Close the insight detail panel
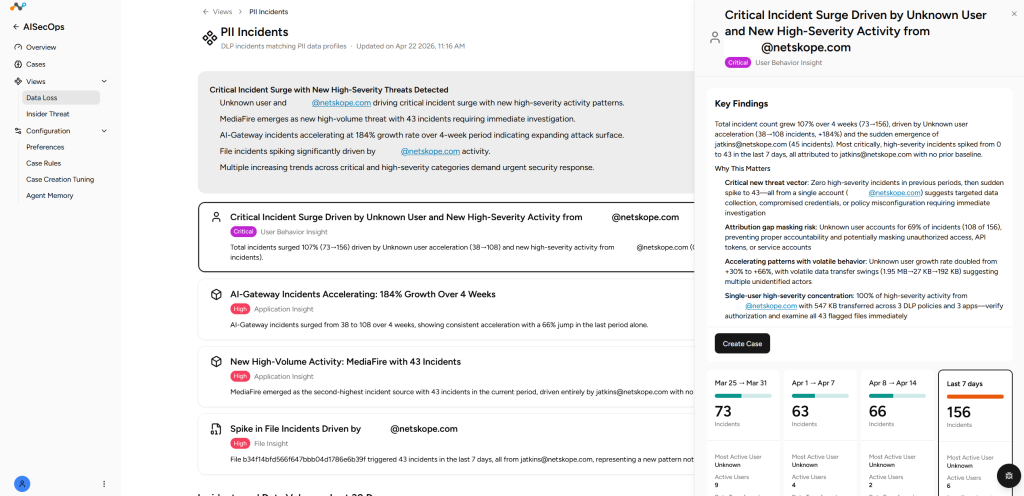This screenshot has height=496, width=1024. click(x=1014, y=14)
